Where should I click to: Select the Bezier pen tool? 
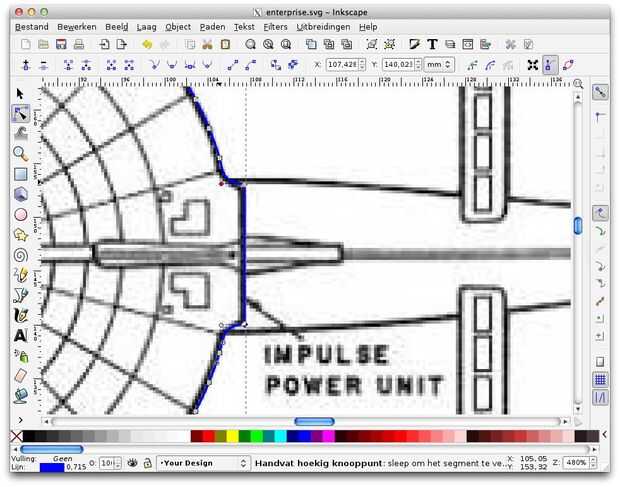21,295
